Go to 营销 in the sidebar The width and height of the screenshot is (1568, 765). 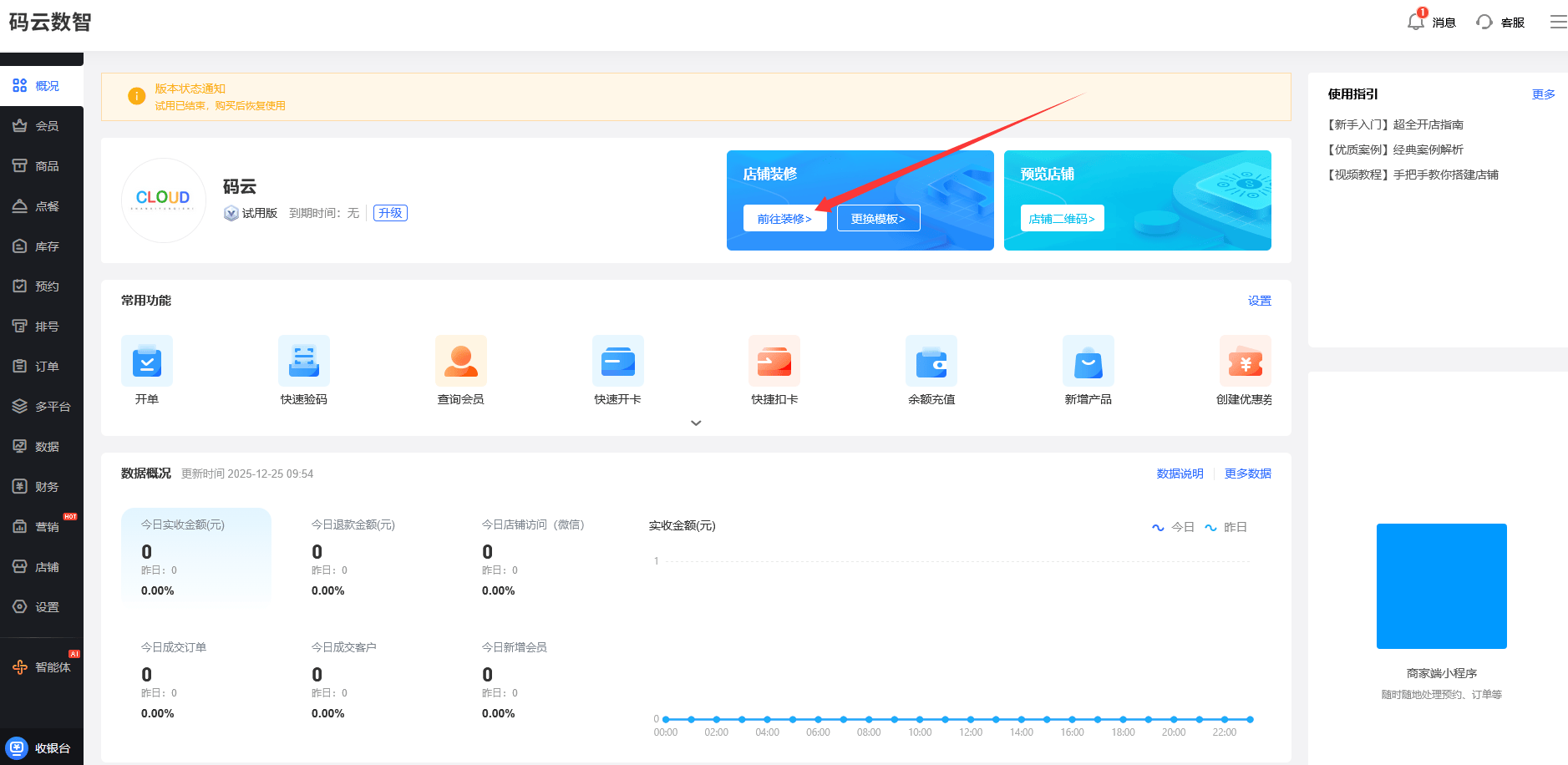click(42, 527)
